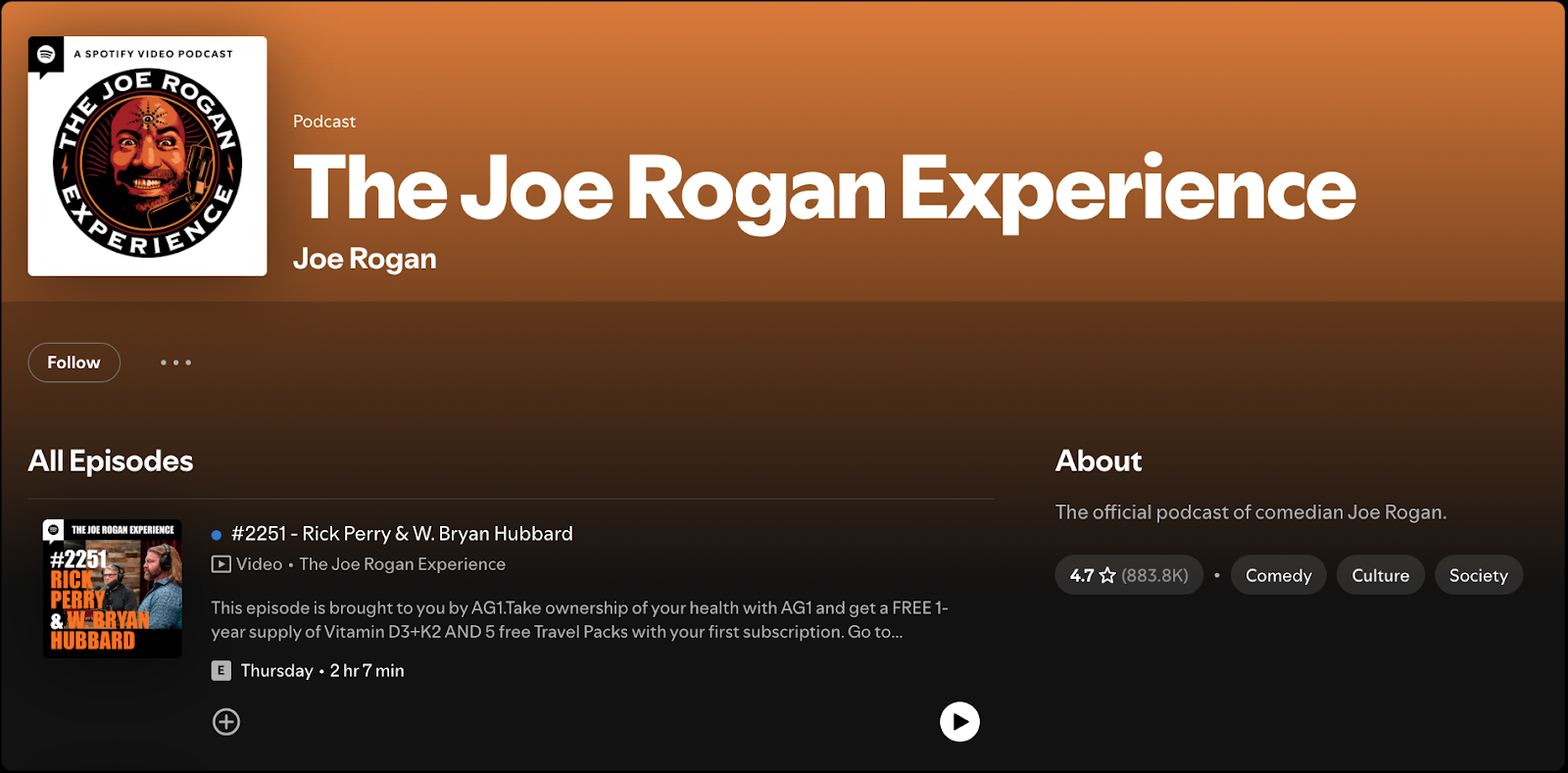Click the "Thursday" episode date text

point(276,671)
